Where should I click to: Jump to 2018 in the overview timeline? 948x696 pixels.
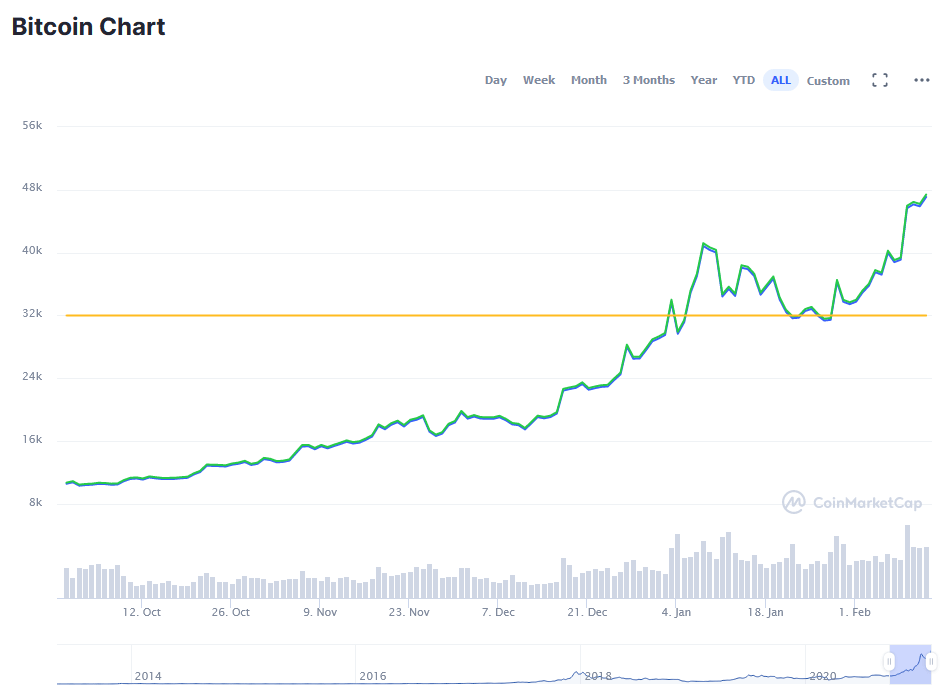[598, 677]
